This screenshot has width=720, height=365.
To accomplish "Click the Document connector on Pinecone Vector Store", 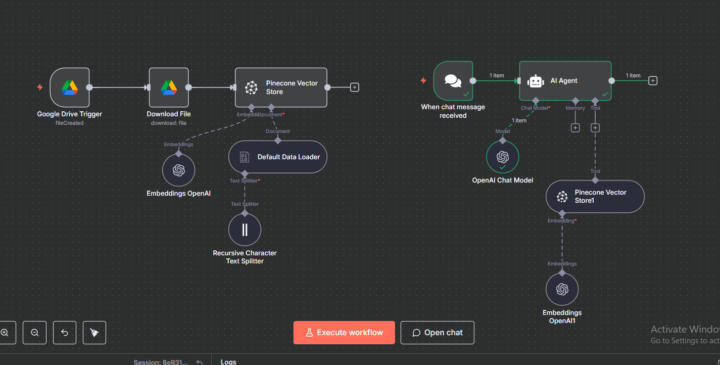I will tap(271, 107).
